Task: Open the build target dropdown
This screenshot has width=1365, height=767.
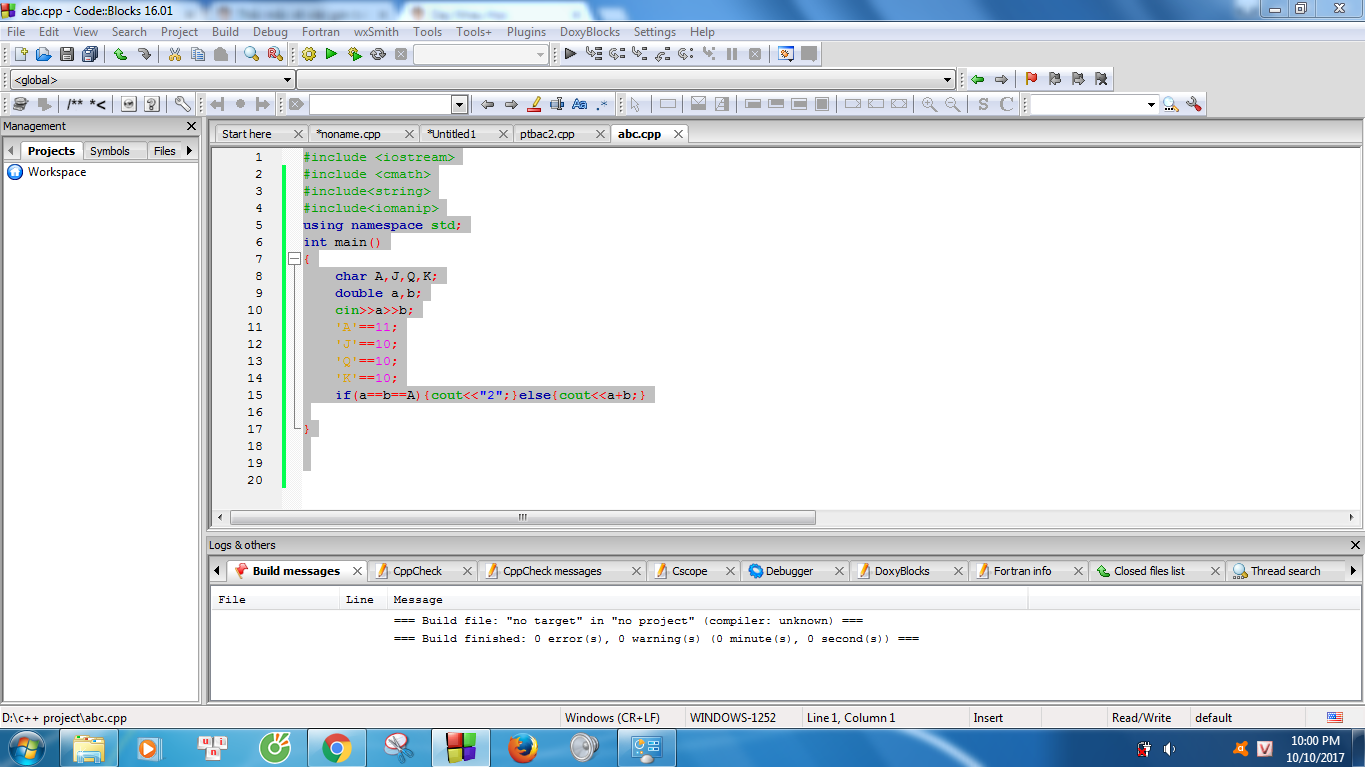Action: click(541, 55)
